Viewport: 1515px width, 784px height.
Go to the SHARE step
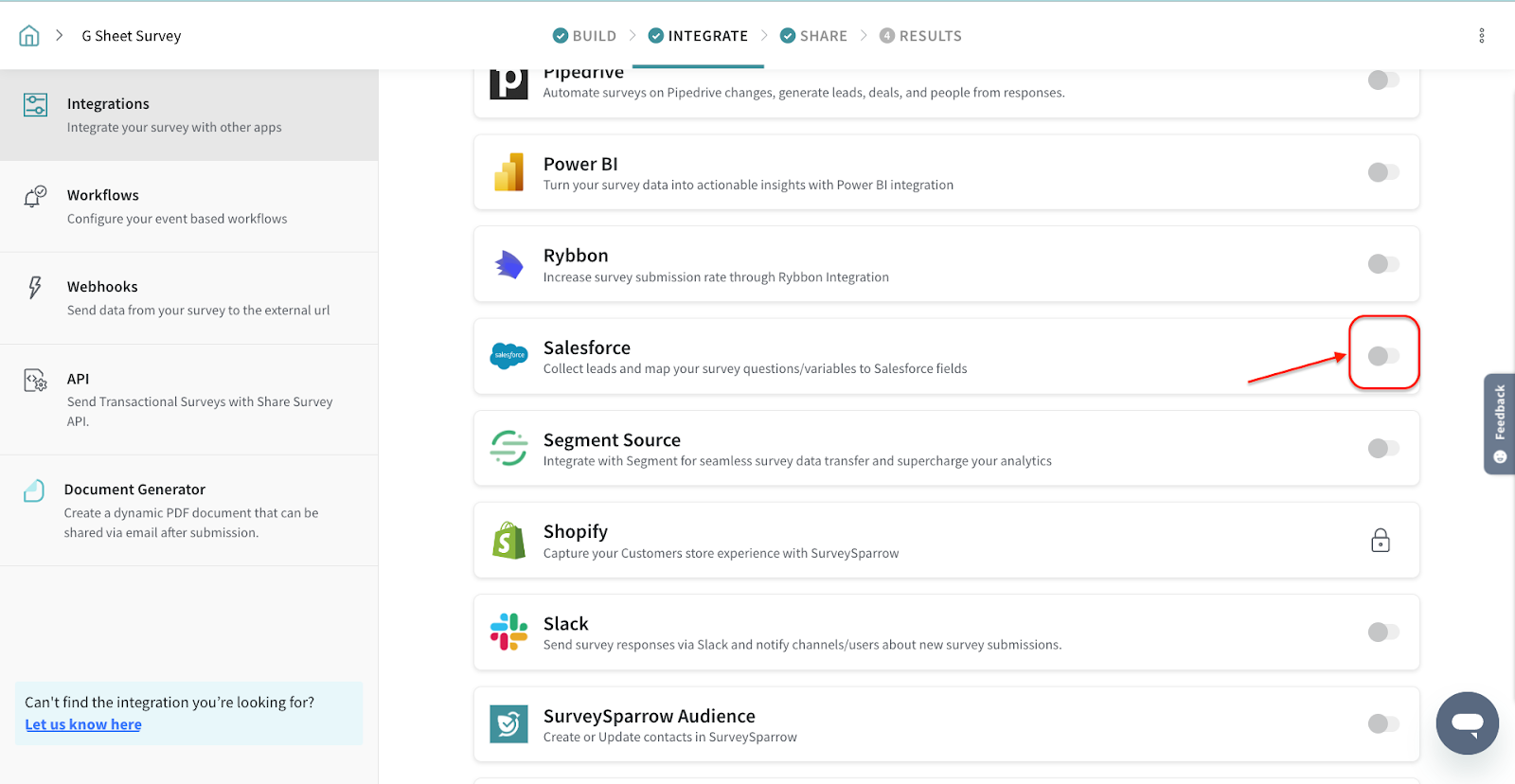(813, 36)
